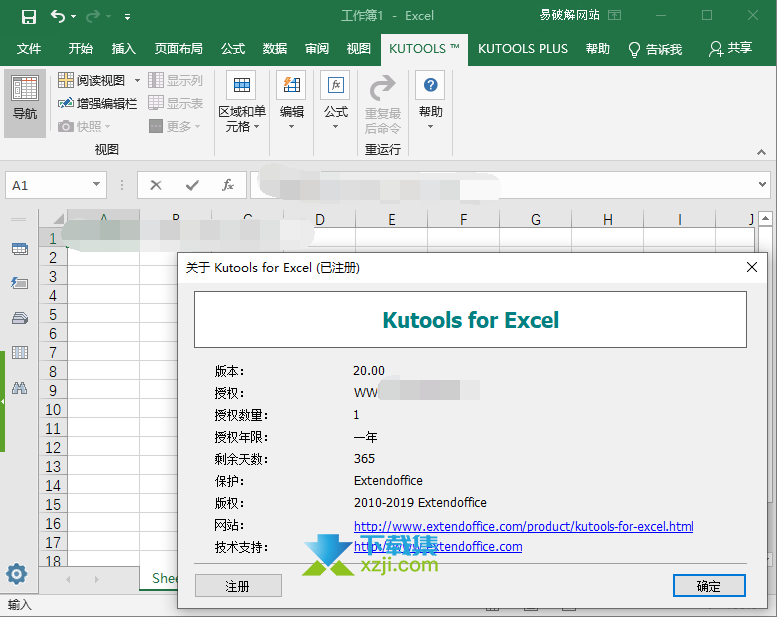Open the 帮助 ribbon tab
The image size is (778, 617).
pyautogui.click(x=597, y=49)
